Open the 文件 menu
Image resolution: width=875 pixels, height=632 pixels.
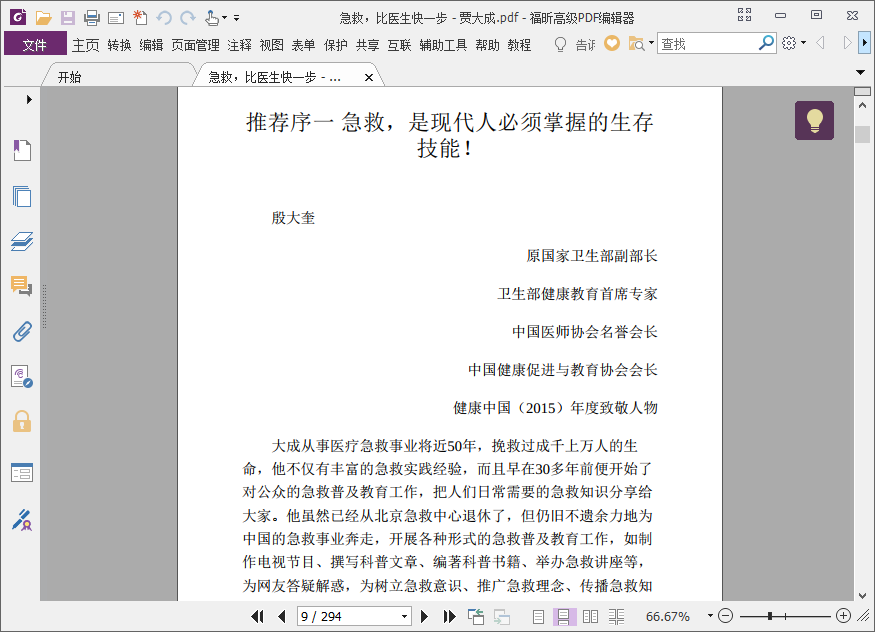35,44
